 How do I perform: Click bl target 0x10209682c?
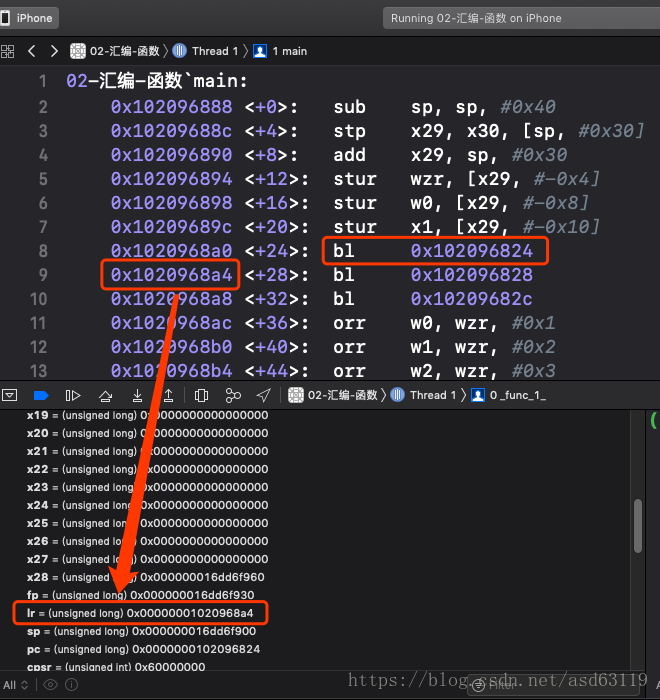coord(472,299)
